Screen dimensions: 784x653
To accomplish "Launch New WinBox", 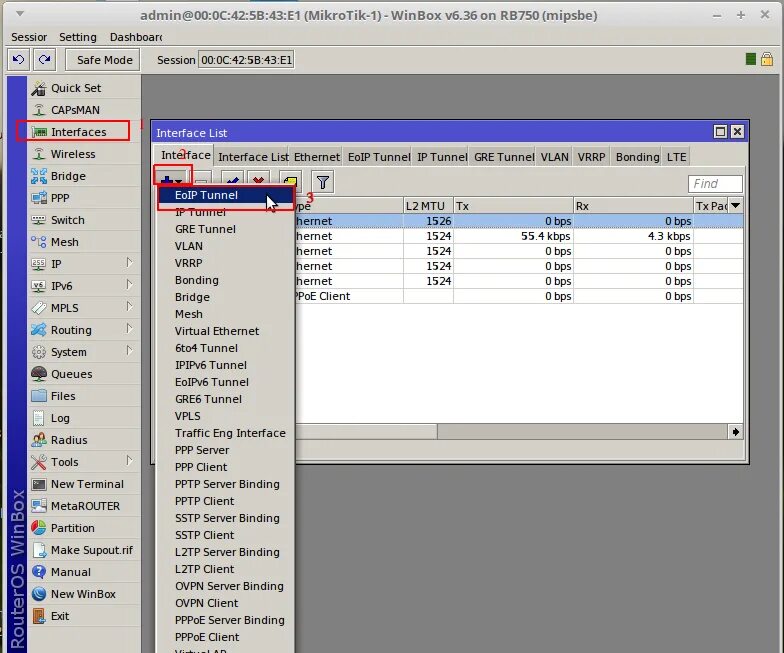I will tap(84, 594).
